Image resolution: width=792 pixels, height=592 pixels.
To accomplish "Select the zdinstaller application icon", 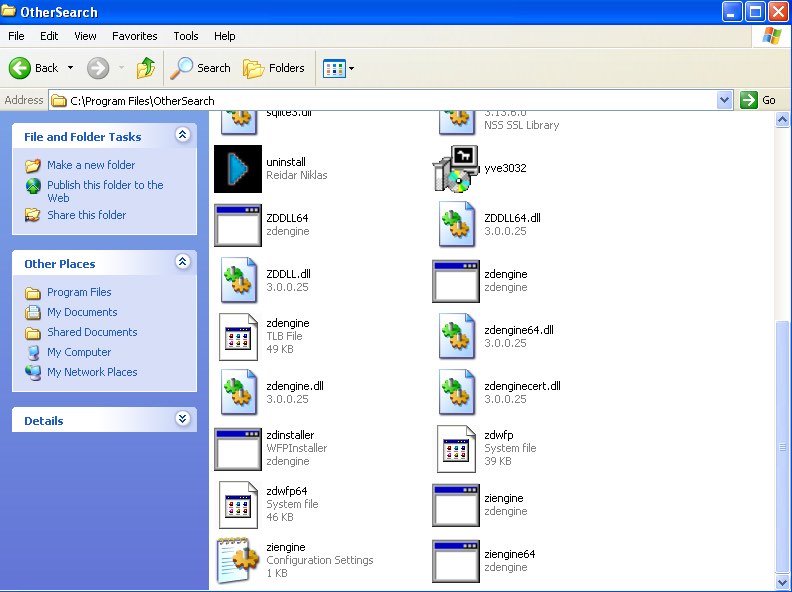I will click(x=238, y=449).
